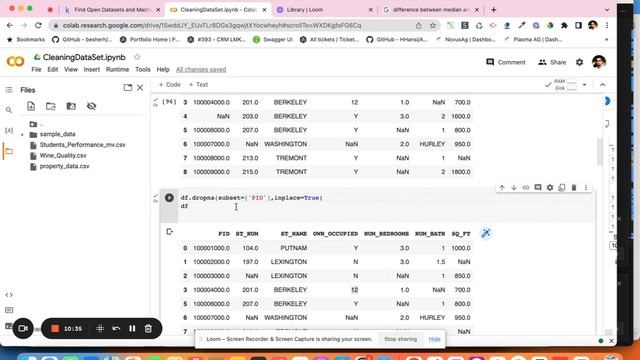Stop sharing screen with Loom
Viewport: 640px width, 360px height.
400,339
